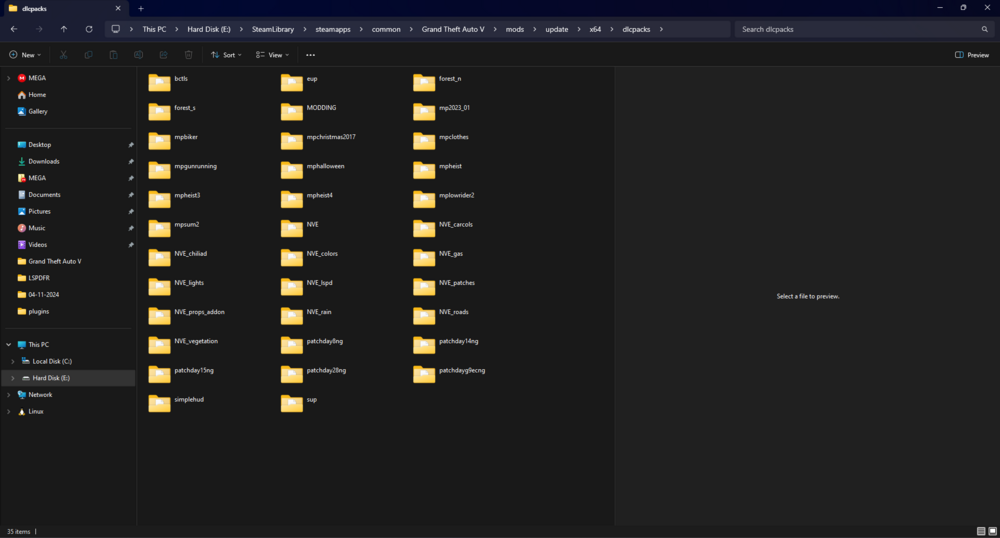Expand Local Disk (C:) node
This screenshot has width=1000, height=538.
point(13,361)
